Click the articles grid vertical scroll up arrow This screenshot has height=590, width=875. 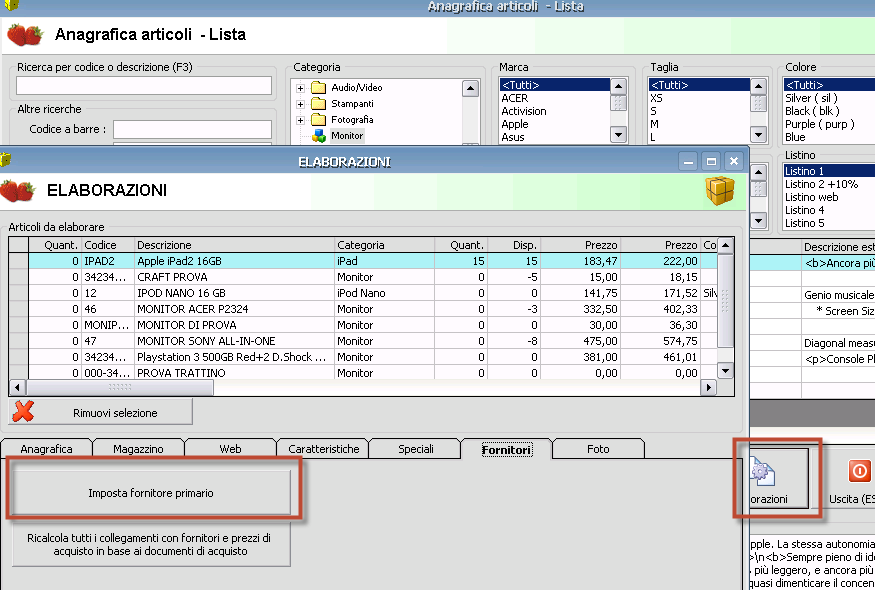725,245
